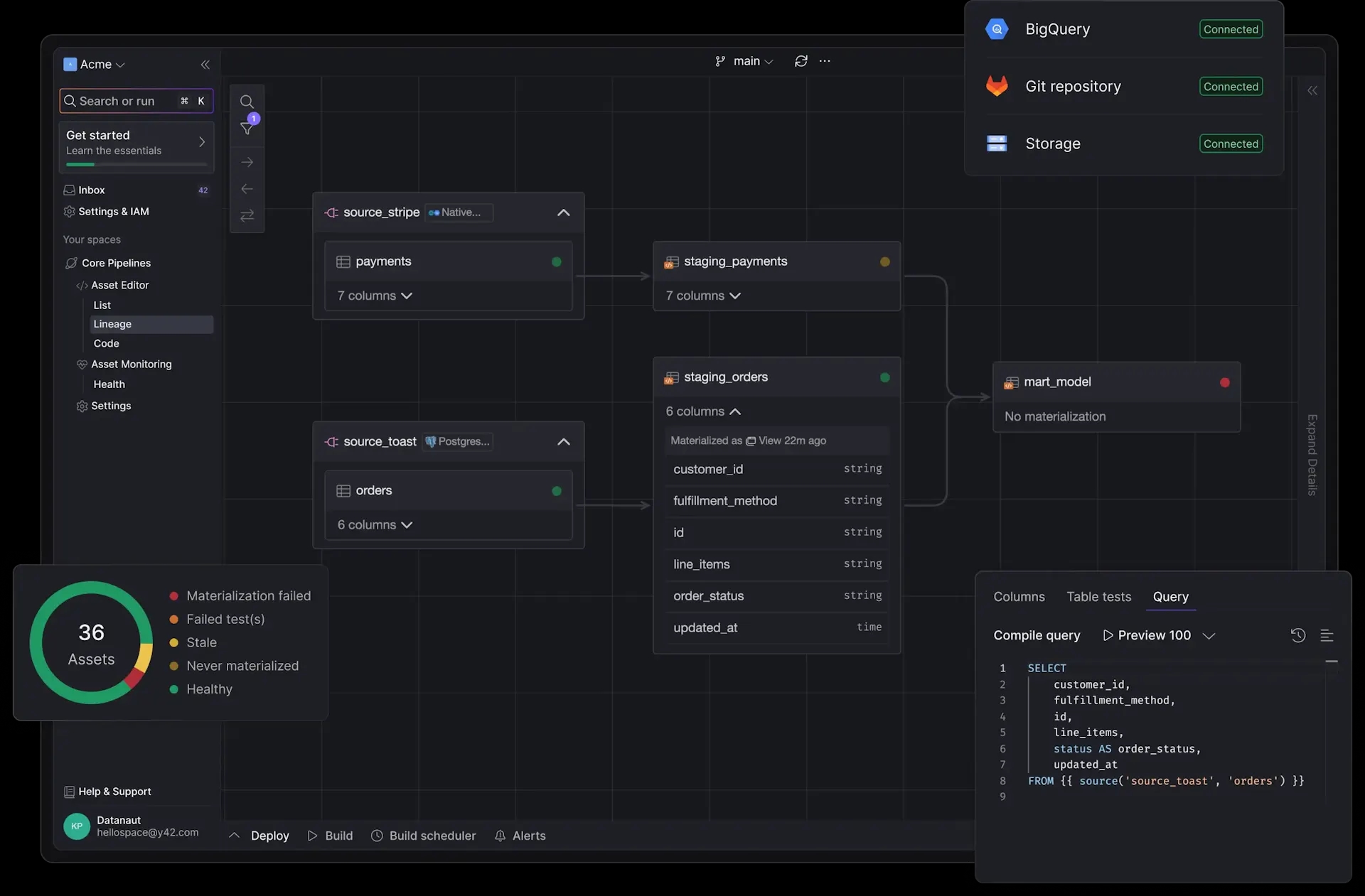Open the Preview 100 dropdown arrow

(1209, 635)
